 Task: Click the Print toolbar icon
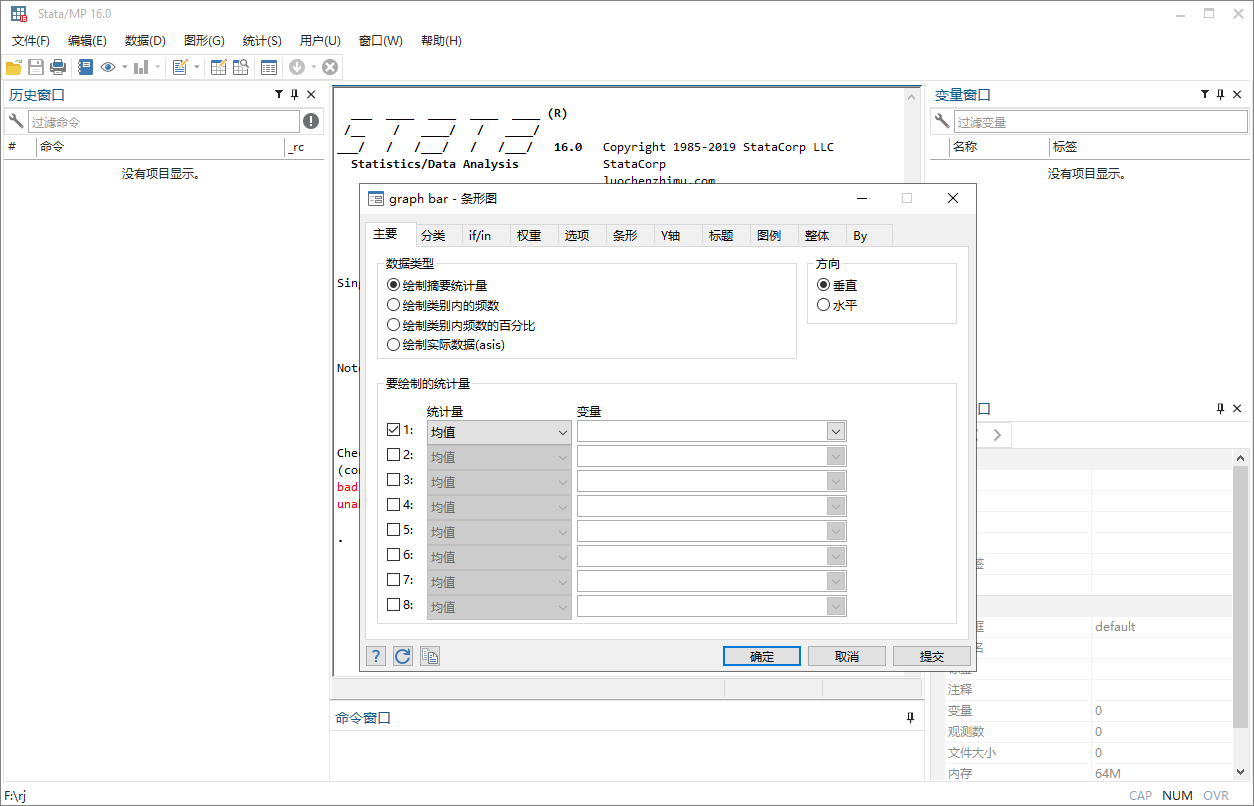pos(58,67)
